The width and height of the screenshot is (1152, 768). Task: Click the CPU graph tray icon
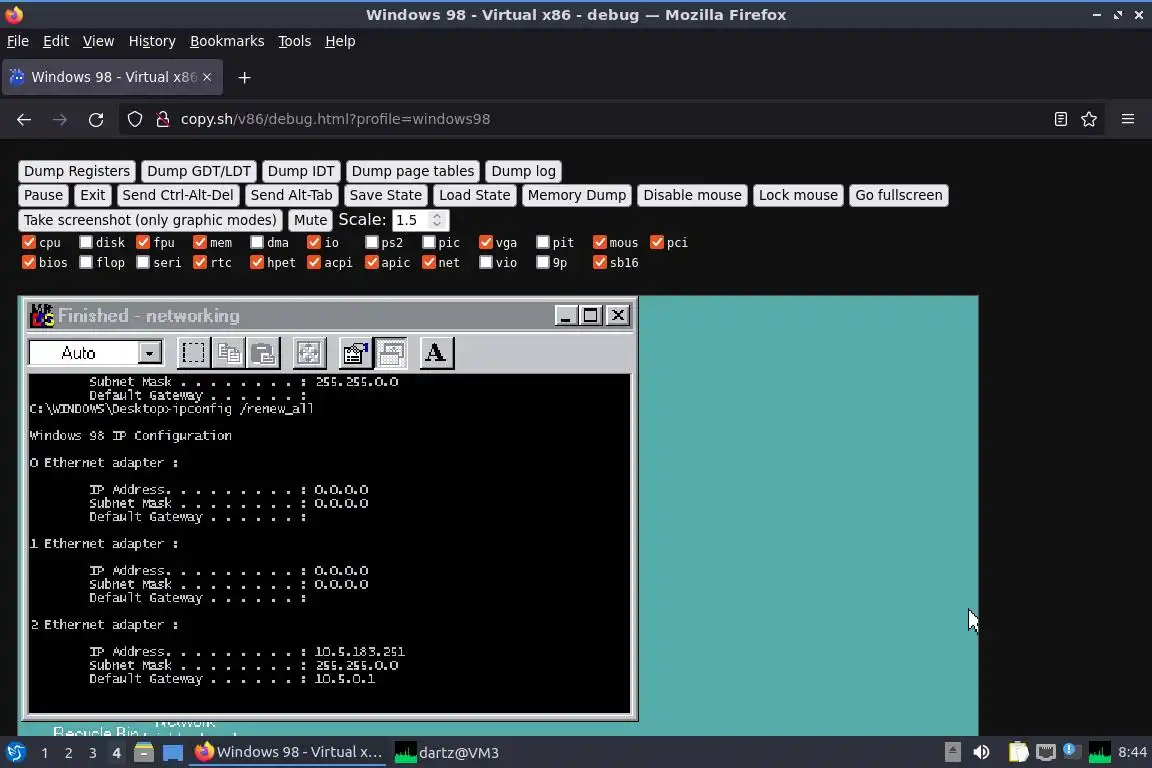click(x=1099, y=753)
